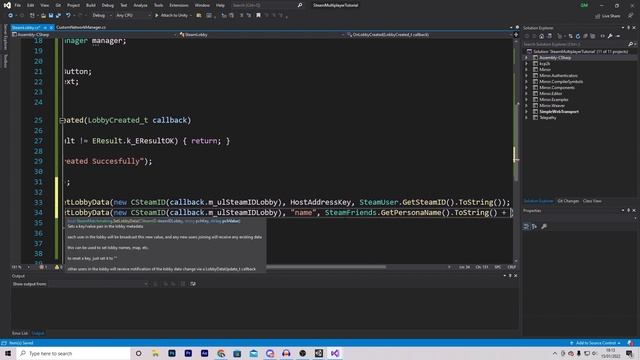Open the Window menu
This screenshot has height=360, width=640.
[202, 5]
